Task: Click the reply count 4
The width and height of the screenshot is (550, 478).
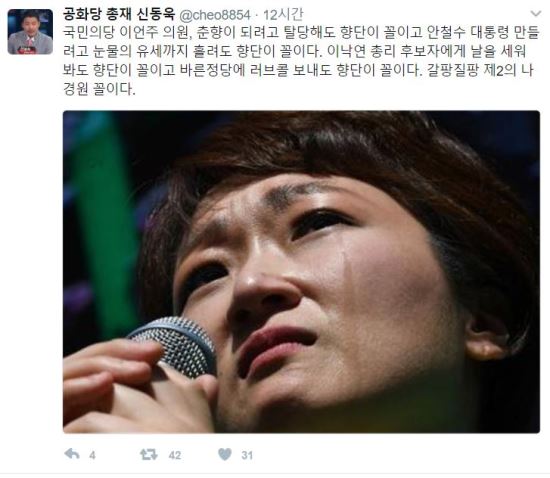Action: [92, 455]
